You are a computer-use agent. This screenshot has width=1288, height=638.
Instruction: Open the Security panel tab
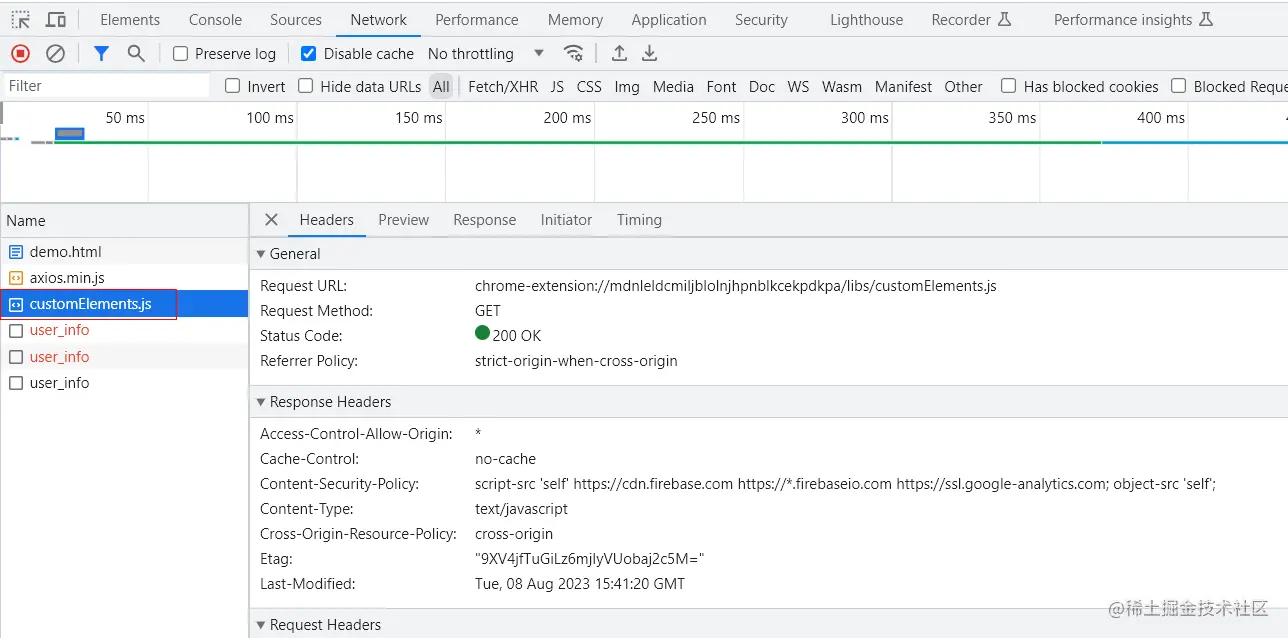pyautogui.click(x=761, y=20)
